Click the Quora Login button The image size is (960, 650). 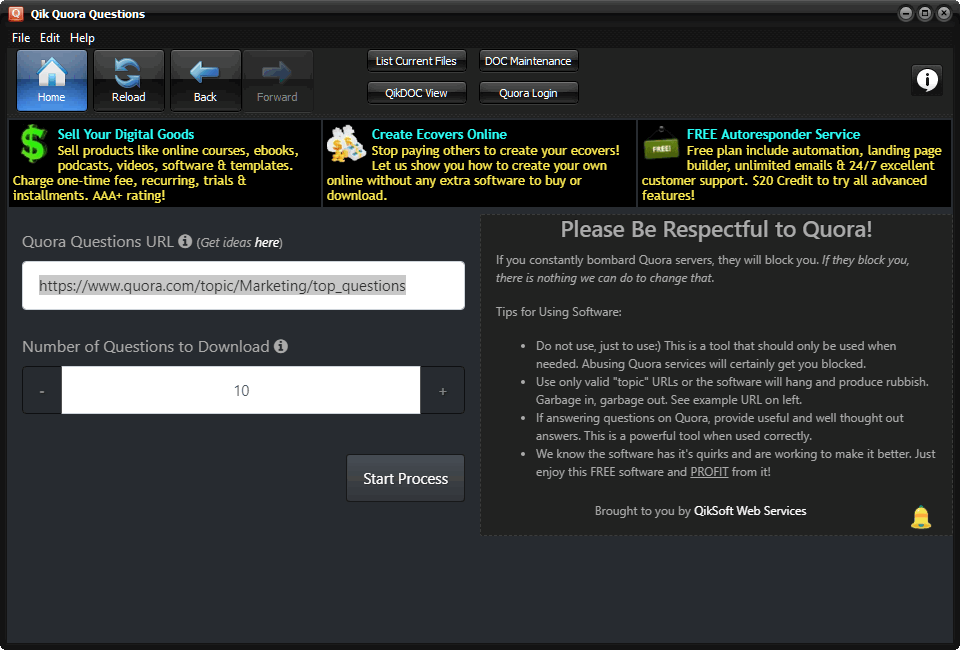click(x=528, y=93)
